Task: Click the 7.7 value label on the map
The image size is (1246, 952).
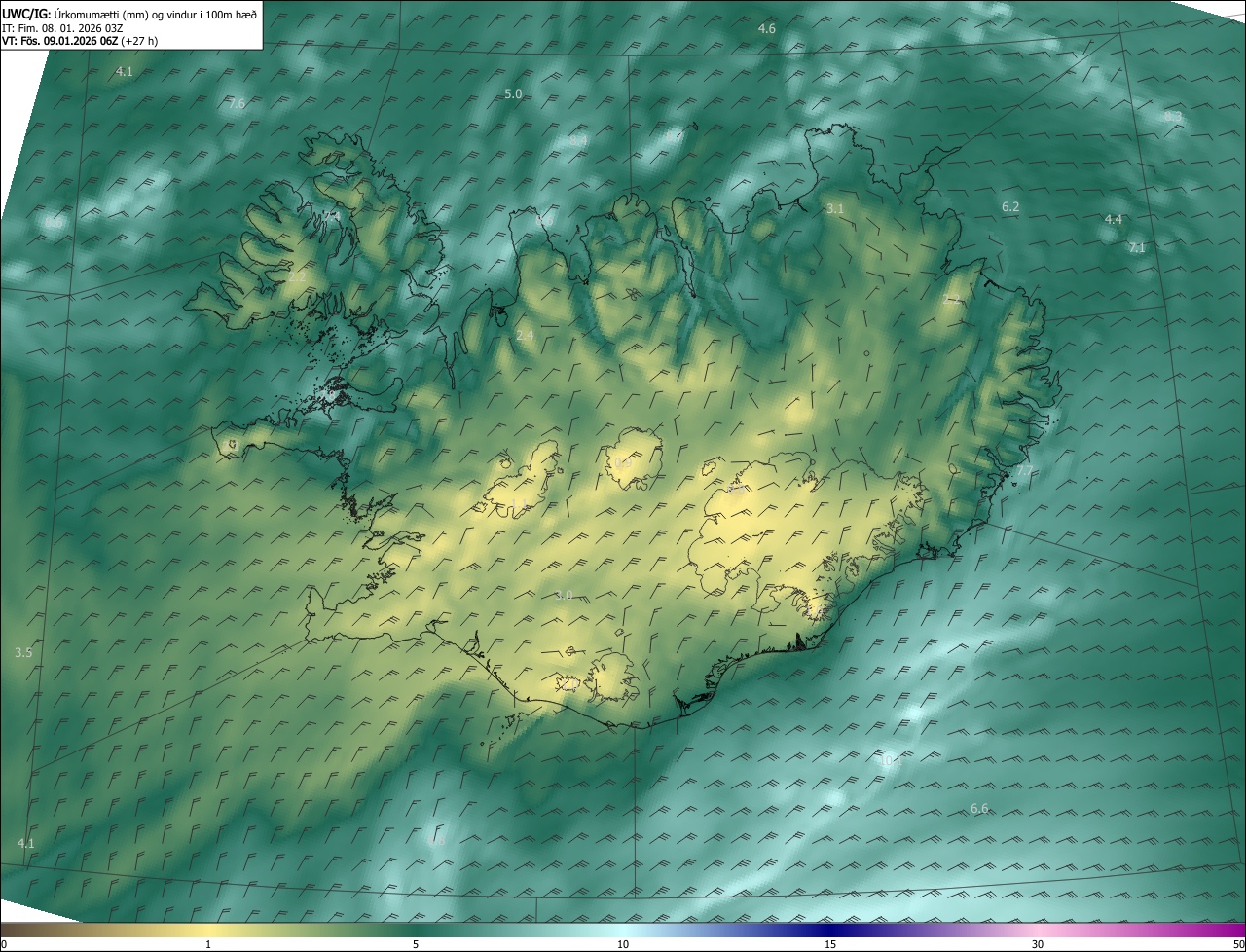Action: click(x=1025, y=471)
